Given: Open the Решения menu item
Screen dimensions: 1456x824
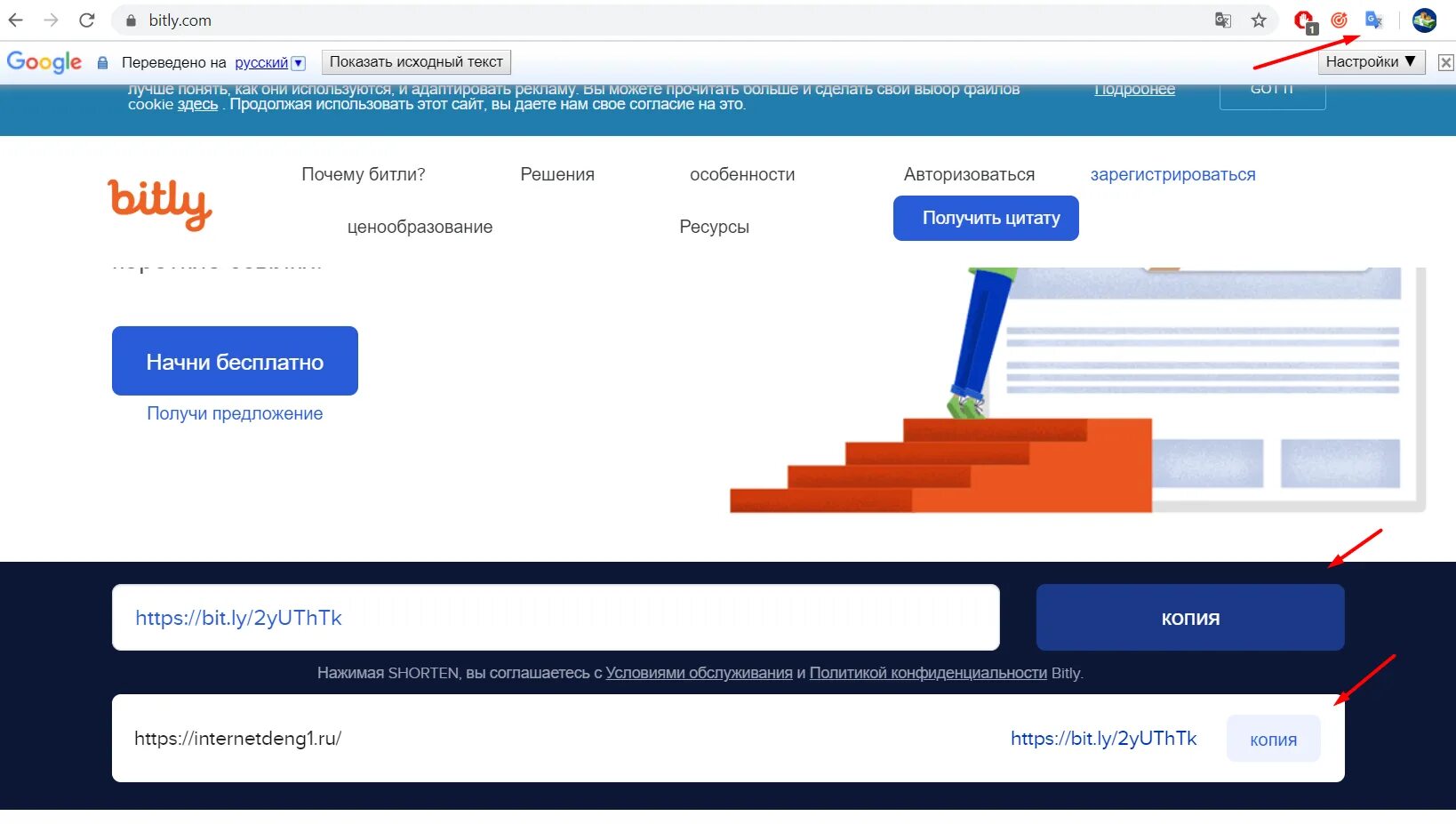Looking at the screenshot, I should pos(557,174).
